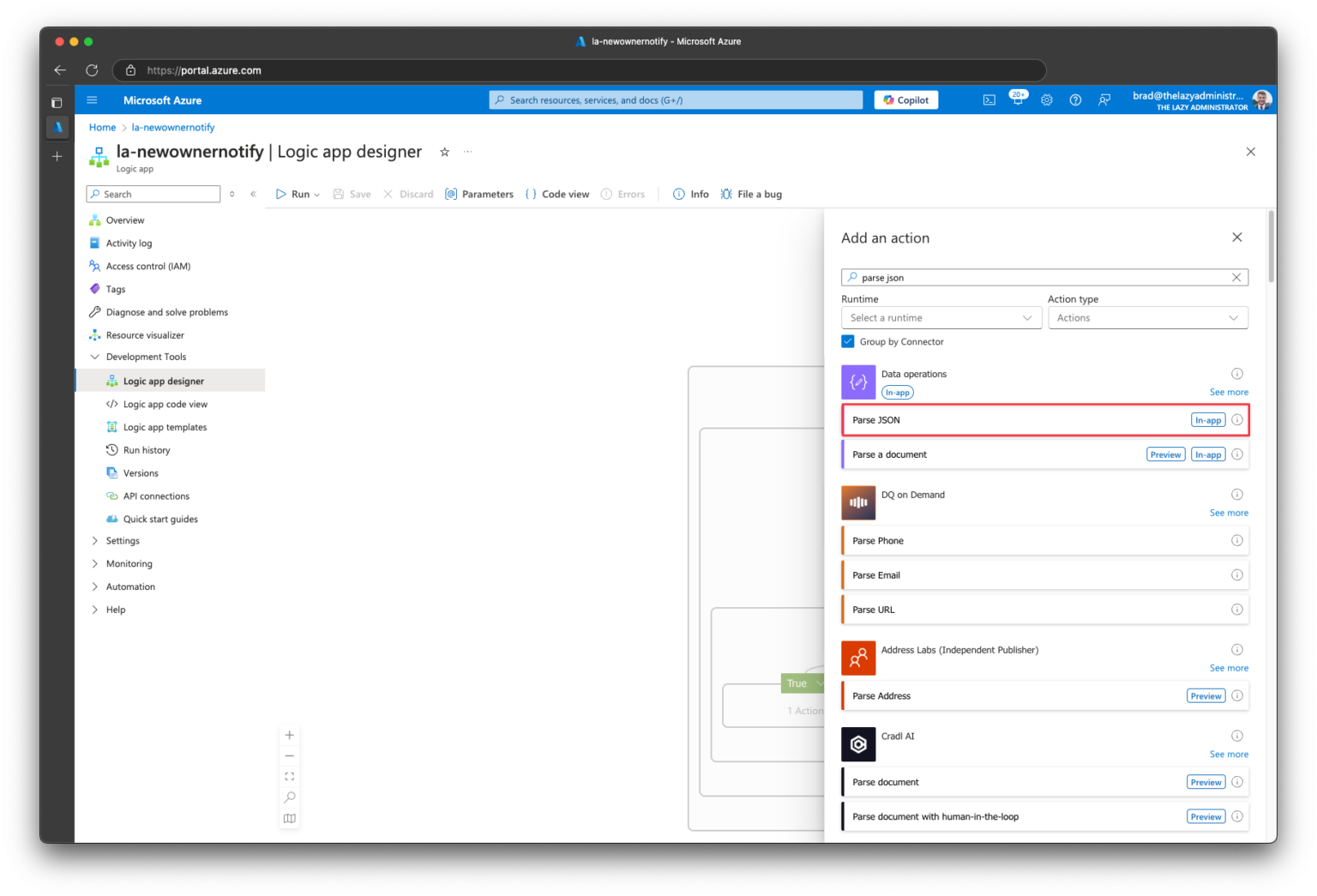Go back with the browser arrow
This screenshot has height=896, width=1317.
coord(60,70)
